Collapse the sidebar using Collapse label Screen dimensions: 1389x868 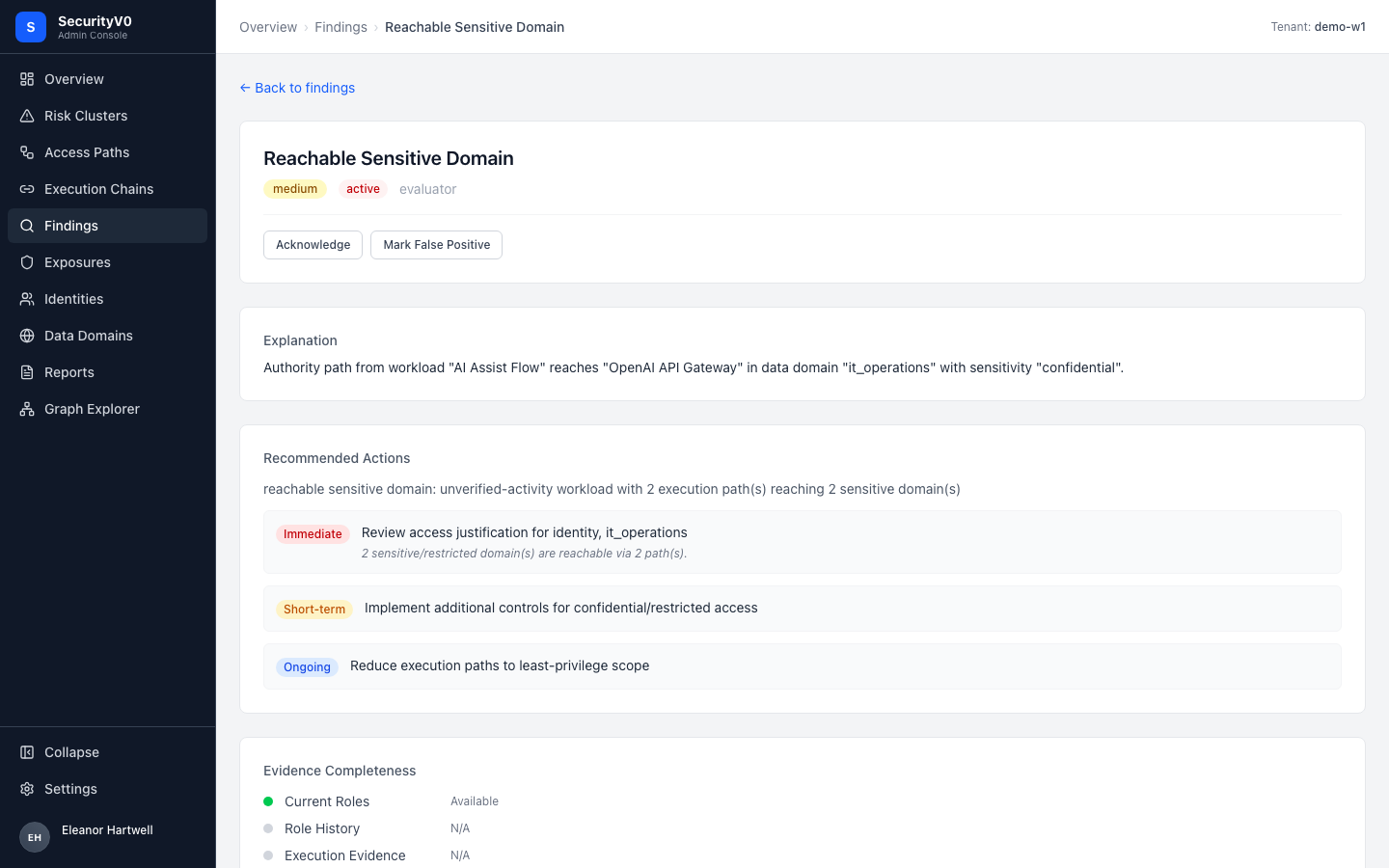71,752
